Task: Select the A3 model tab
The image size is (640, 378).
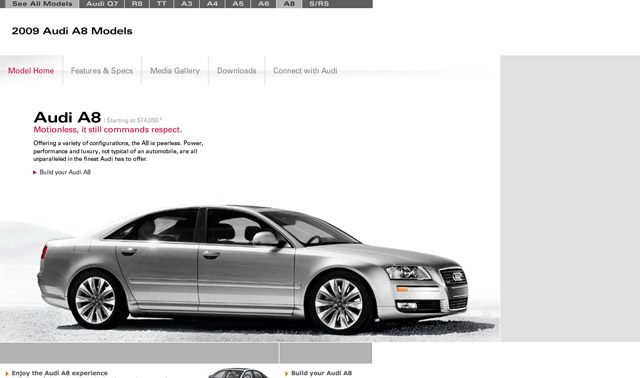Action: click(187, 4)
